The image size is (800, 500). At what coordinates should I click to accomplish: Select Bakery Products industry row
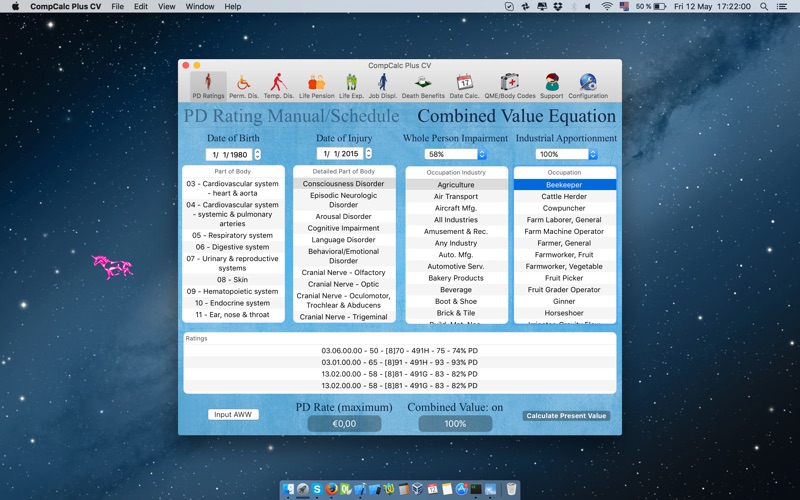click(x=456, y=278)
